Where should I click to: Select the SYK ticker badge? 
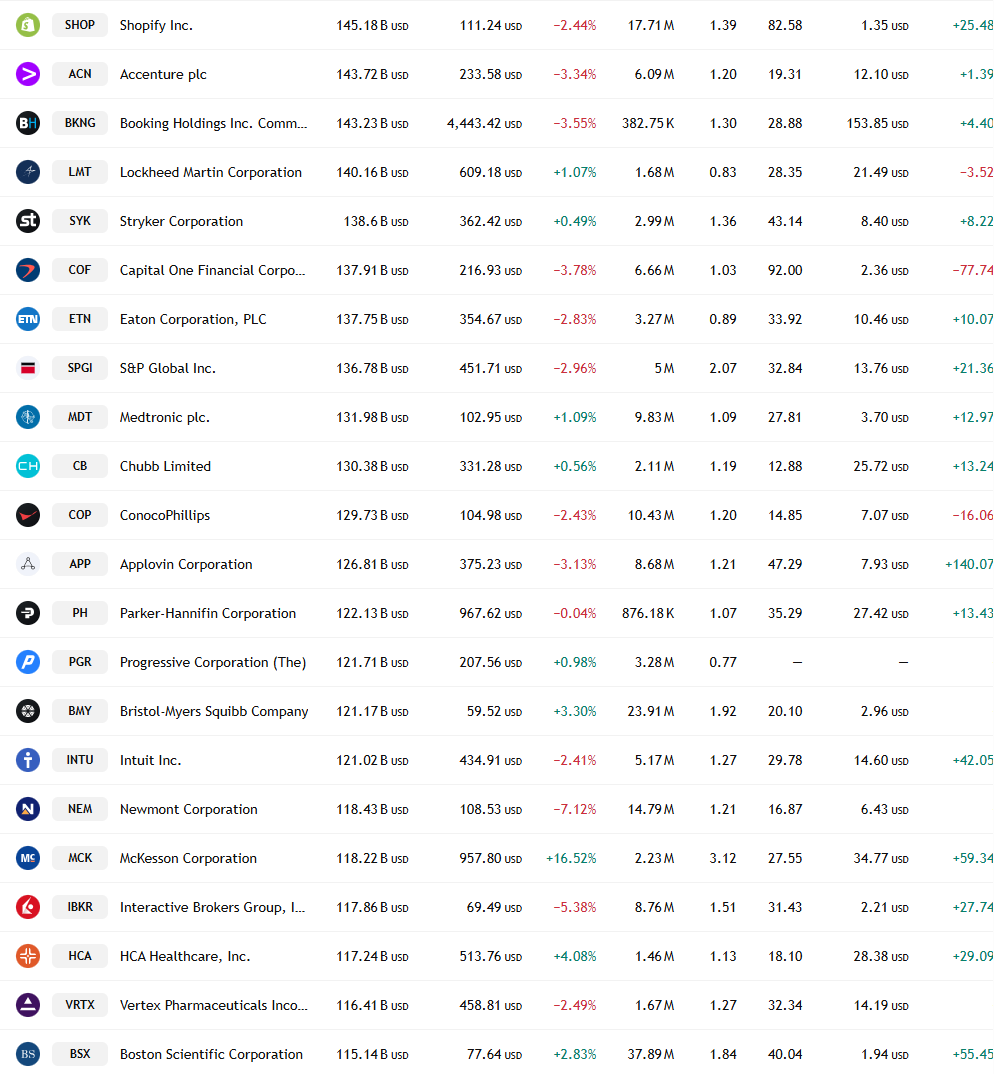click(x=79, y=221)
